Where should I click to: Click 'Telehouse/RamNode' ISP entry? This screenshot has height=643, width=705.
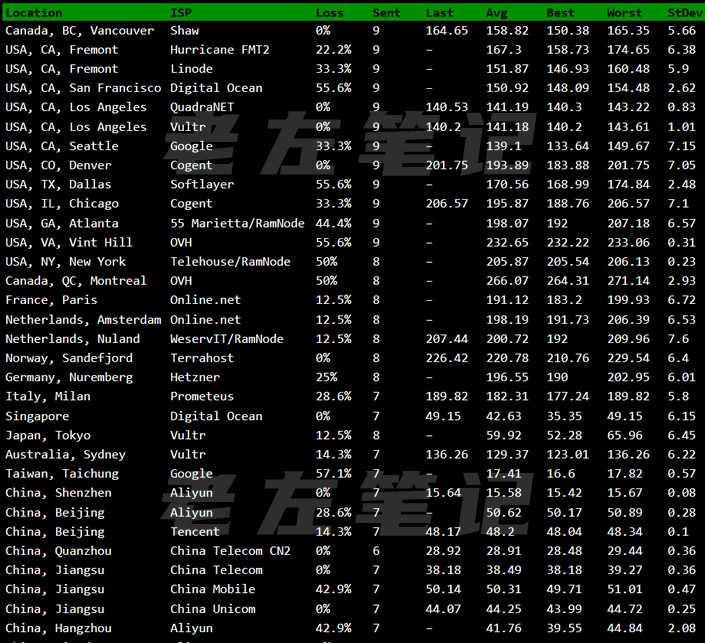tap(230, 261)
